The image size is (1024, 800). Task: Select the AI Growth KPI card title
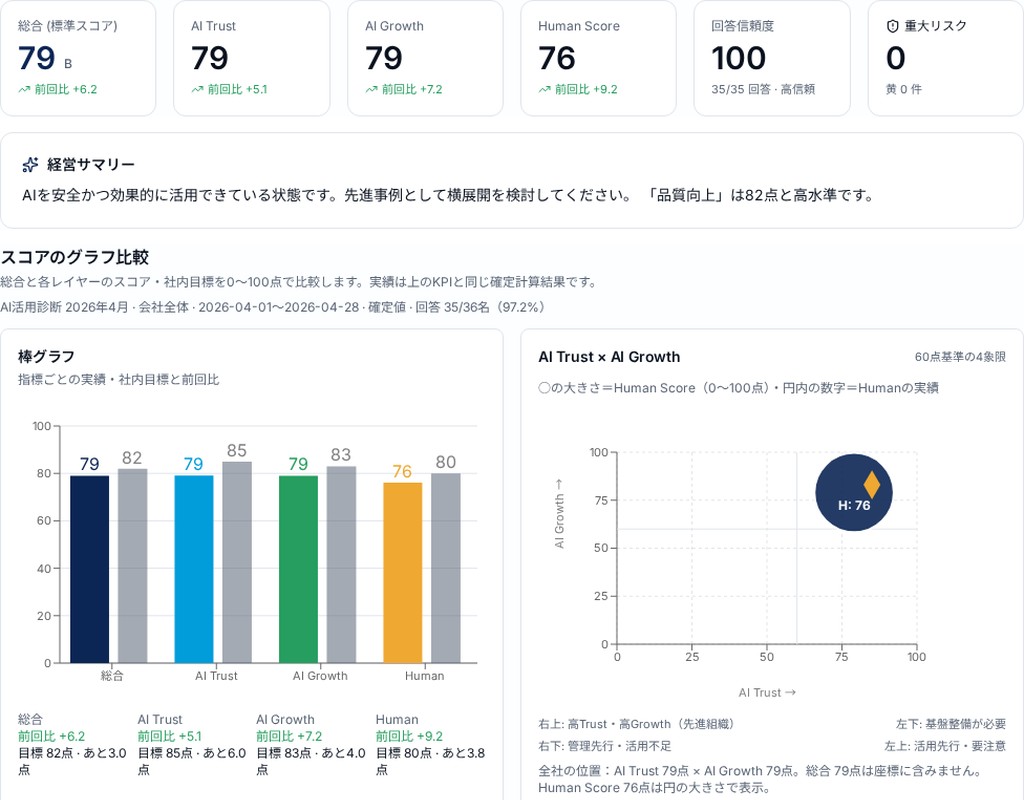(x=394, y=26)
